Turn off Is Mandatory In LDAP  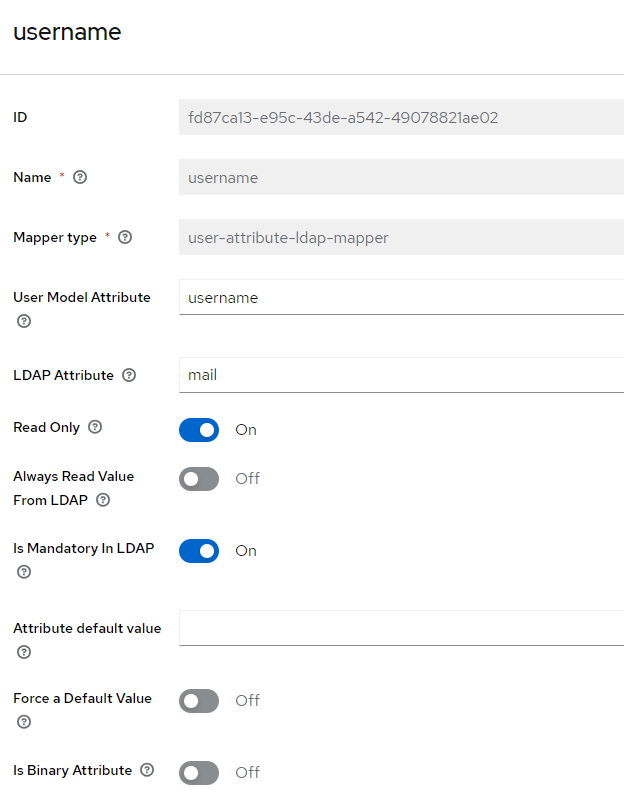click(x=199, y=551)
